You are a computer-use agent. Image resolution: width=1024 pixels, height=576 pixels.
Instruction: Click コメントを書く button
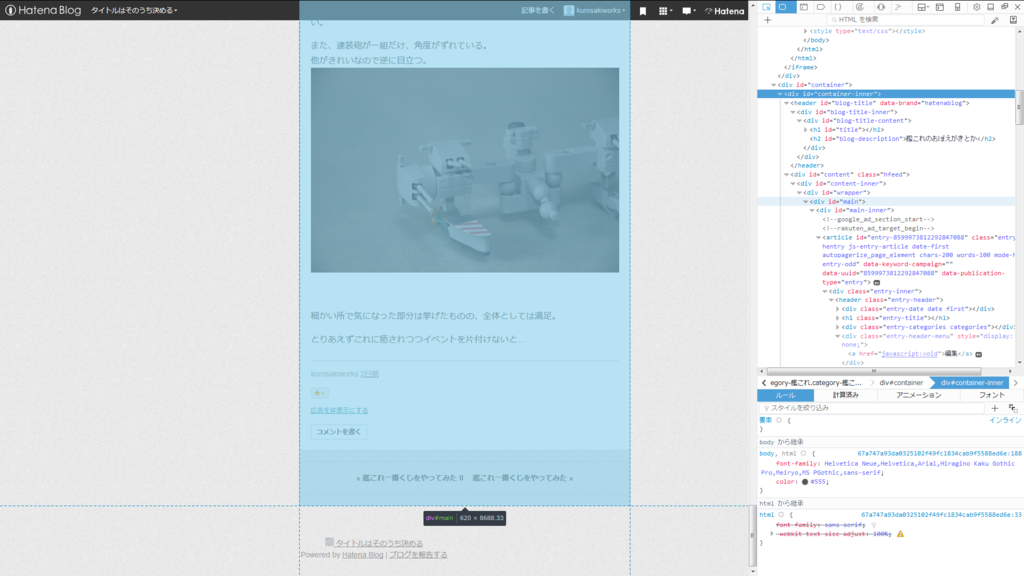pos(338,432)
